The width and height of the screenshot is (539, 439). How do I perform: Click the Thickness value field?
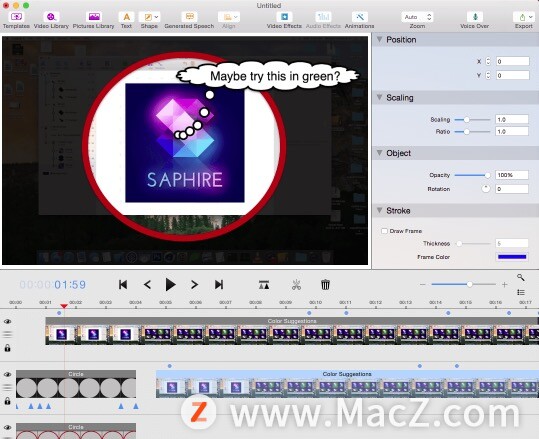tap(512, 243)
